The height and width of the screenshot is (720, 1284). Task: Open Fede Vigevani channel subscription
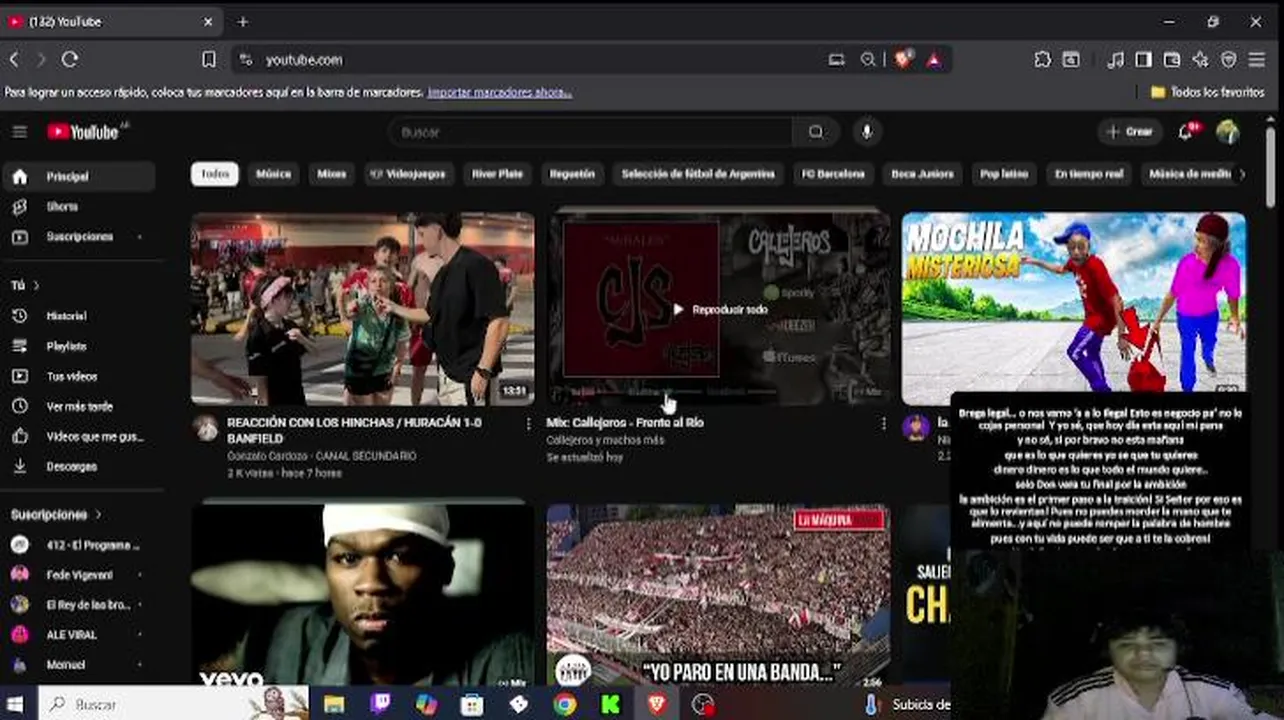point(78,575)
